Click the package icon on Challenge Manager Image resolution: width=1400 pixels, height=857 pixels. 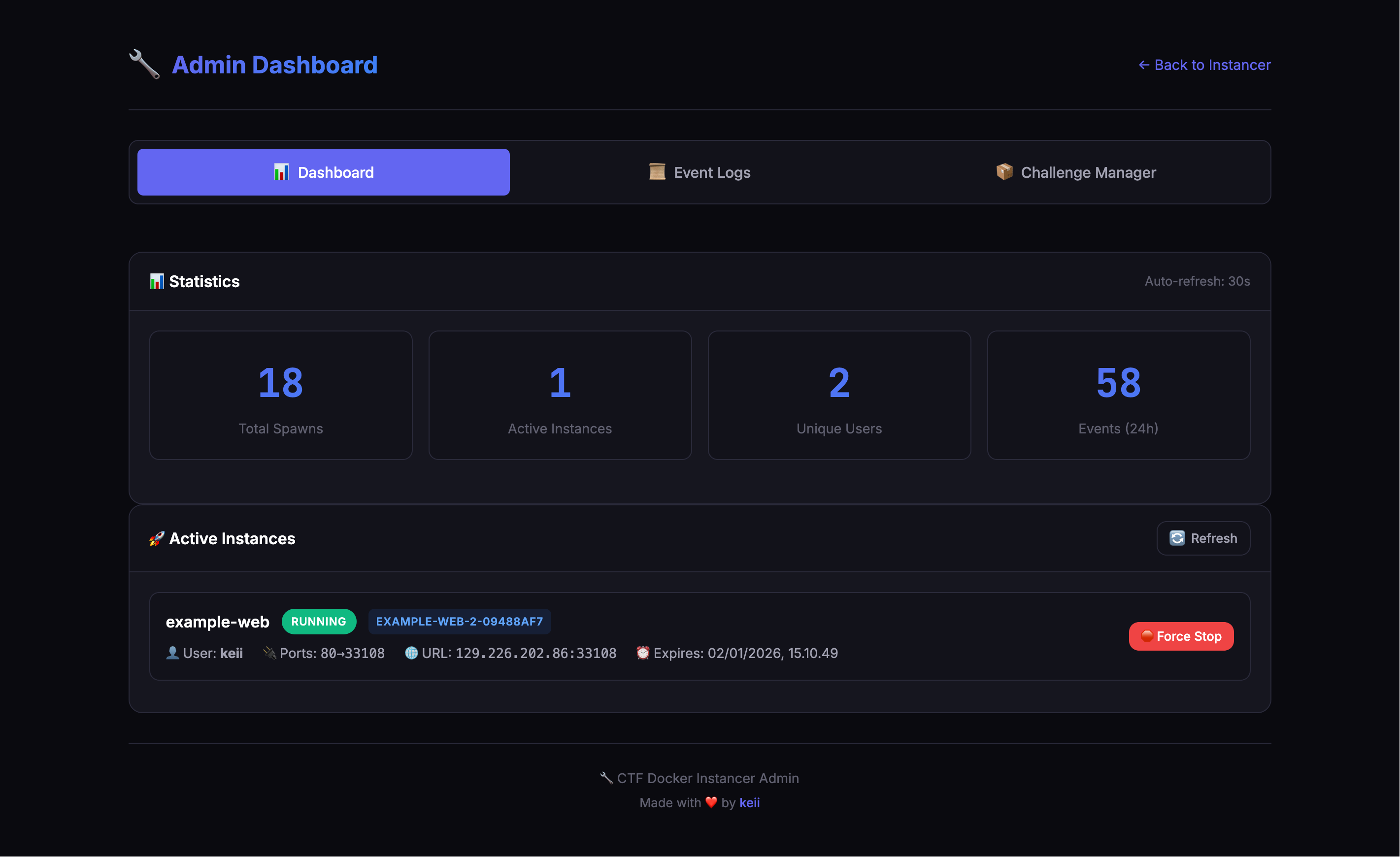(x=1004, y=171)
